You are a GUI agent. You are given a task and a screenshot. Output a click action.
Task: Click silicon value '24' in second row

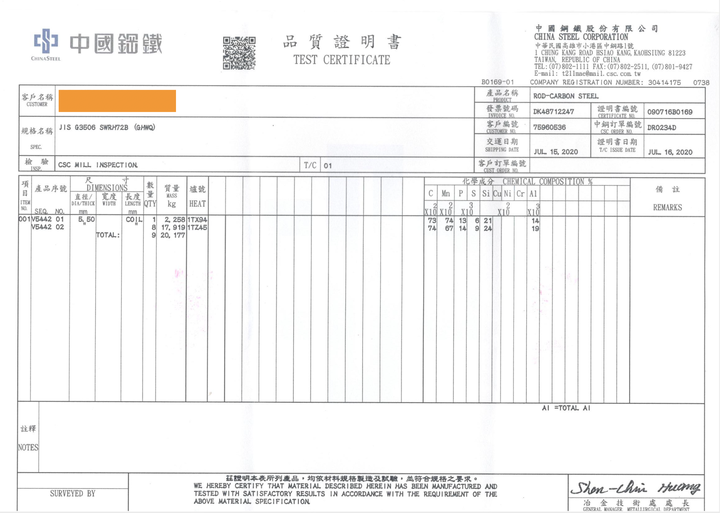pyautogui.click(x=488, y=228)
